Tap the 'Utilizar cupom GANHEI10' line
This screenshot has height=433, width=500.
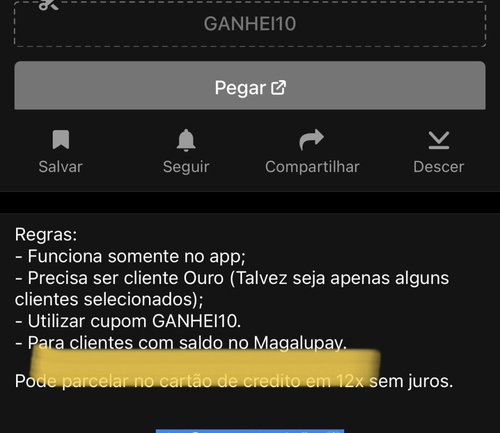128,321
